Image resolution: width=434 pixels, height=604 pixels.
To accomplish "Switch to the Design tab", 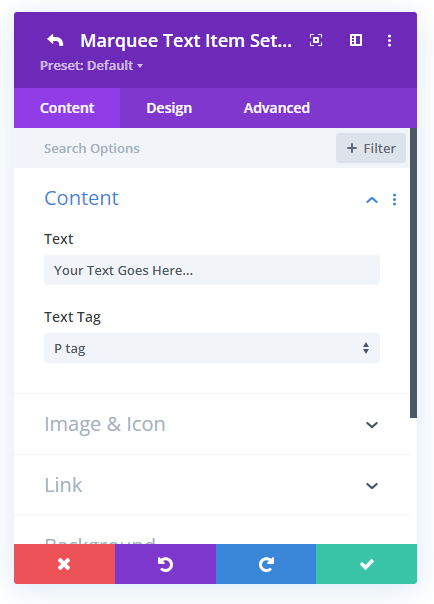I will point(169,108).
